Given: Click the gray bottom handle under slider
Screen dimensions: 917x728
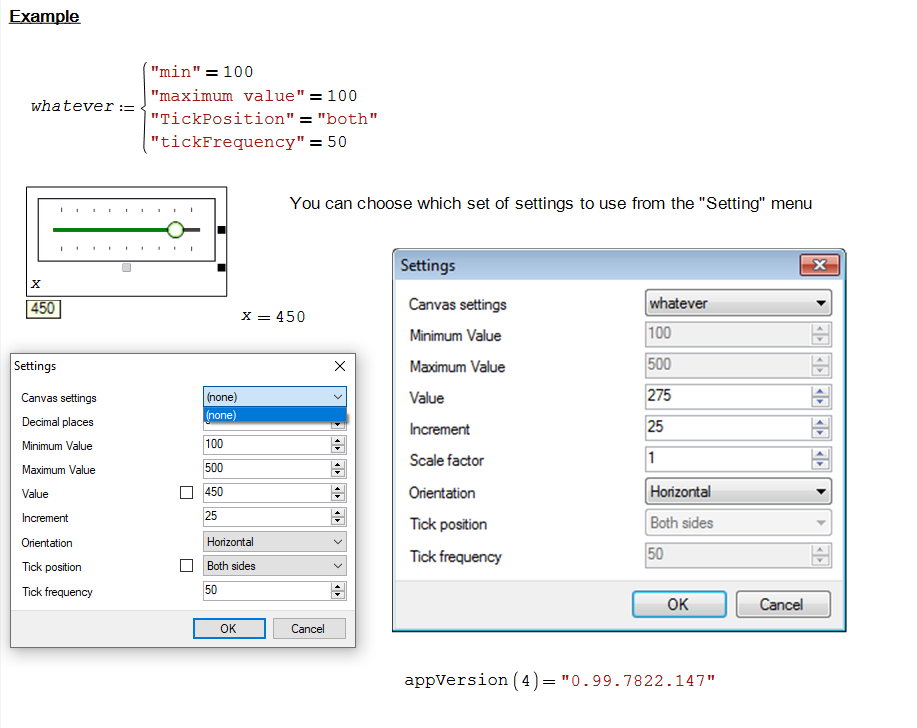Looking at the screenshot, I should 126,267.
